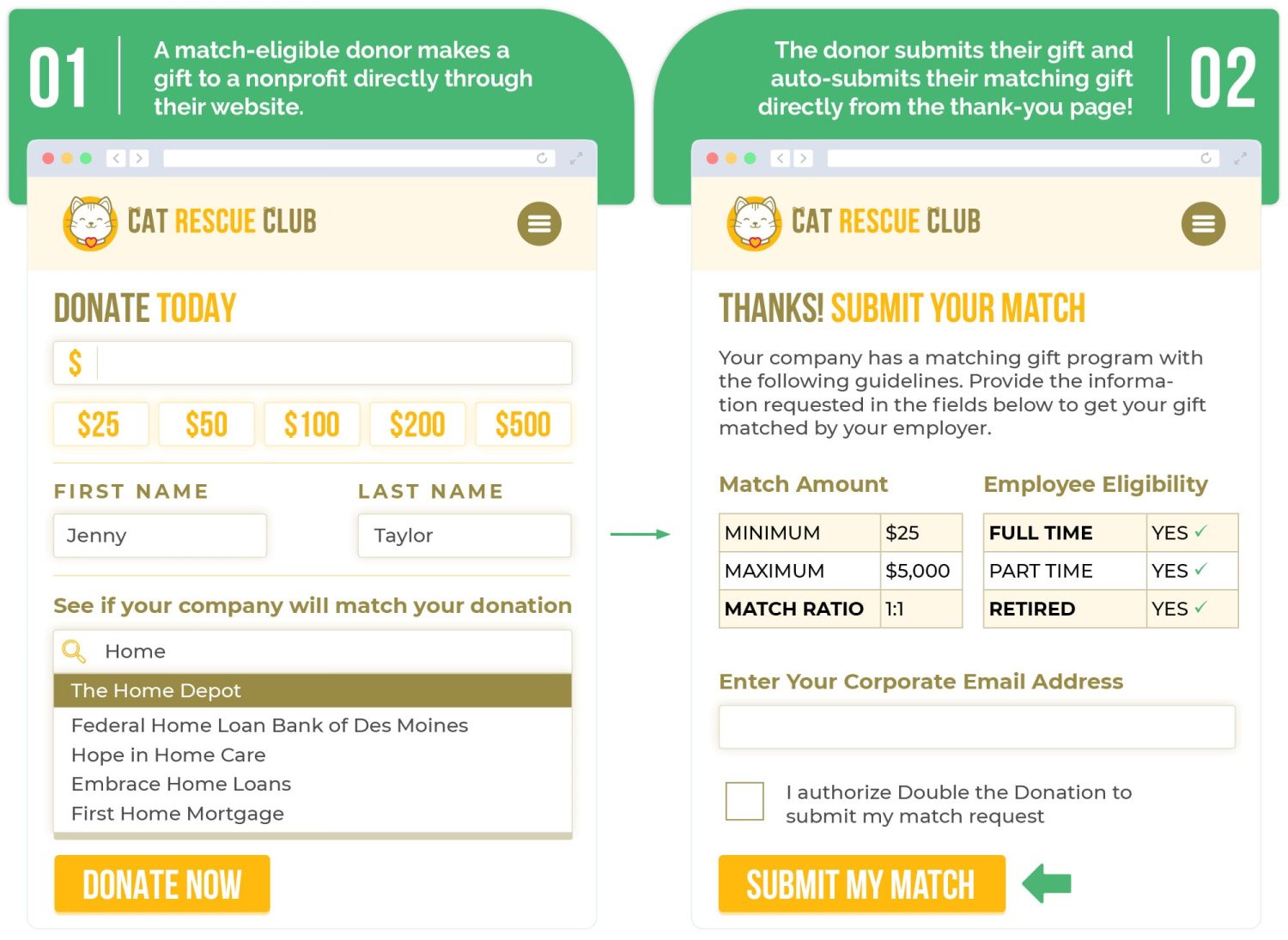Toggle the yellow dot in the right browser window
Image resolution: width=1288 pixels, height=940 pixels.
click(731, 158)
